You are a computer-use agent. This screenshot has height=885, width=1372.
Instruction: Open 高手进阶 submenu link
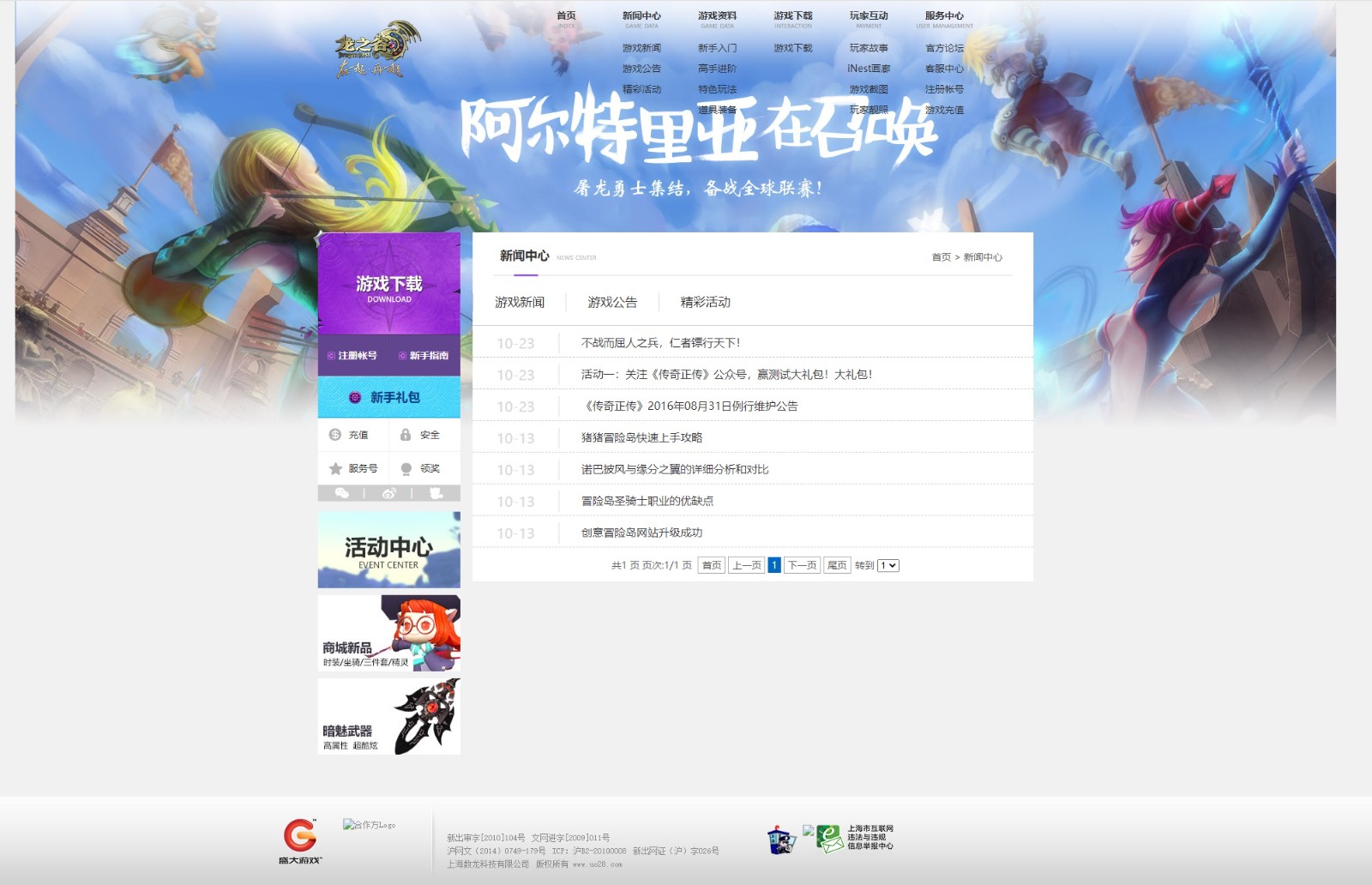tap(717, 69)
